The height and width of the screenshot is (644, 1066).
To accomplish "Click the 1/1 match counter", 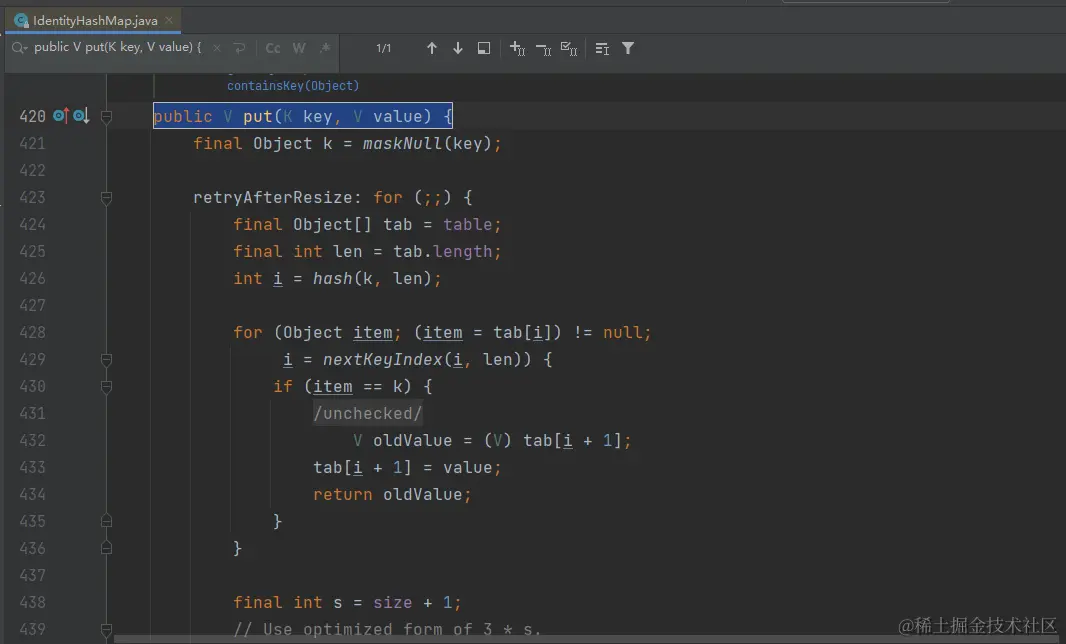I will (383, 48).
